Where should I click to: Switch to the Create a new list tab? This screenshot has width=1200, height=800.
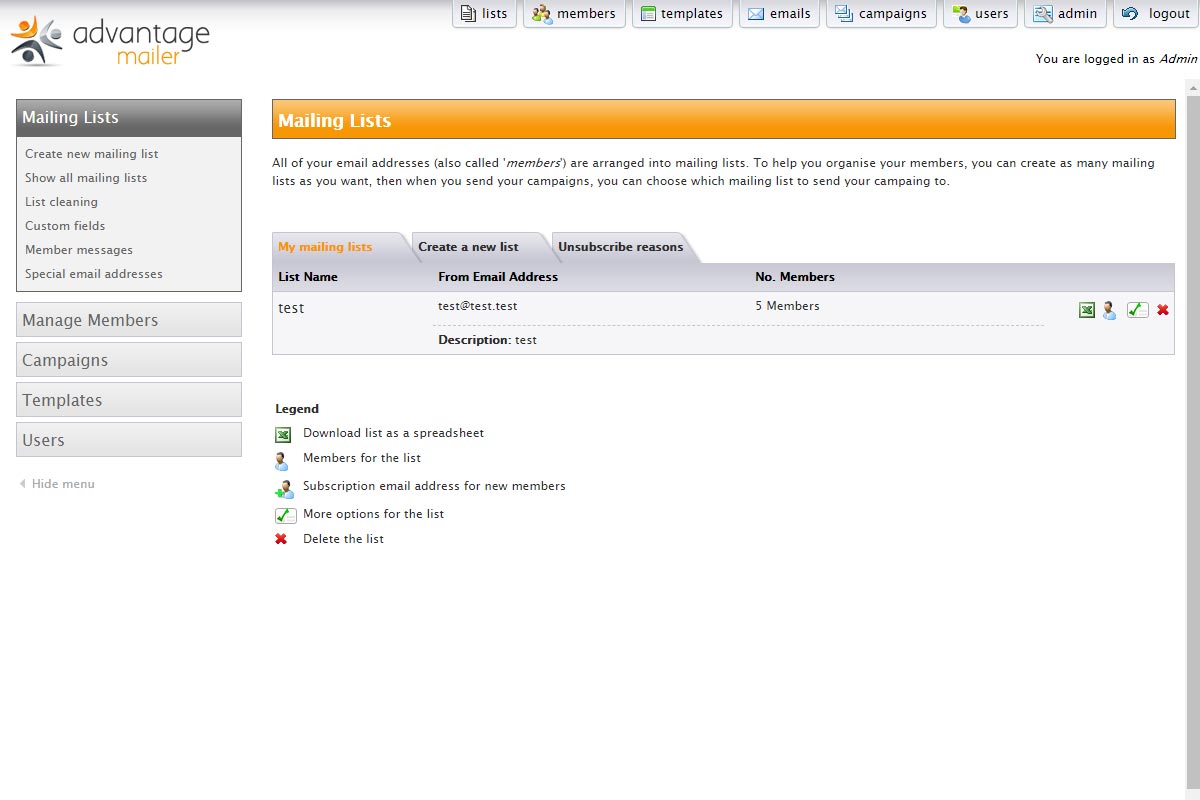click(468, 247)
